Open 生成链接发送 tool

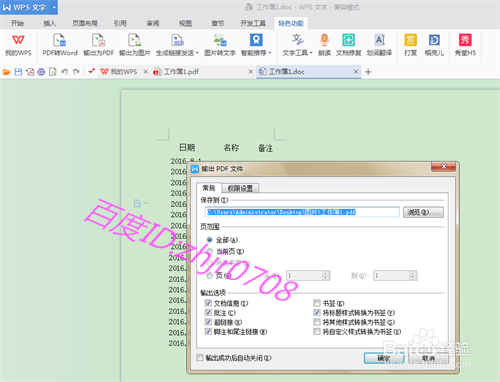177,45
